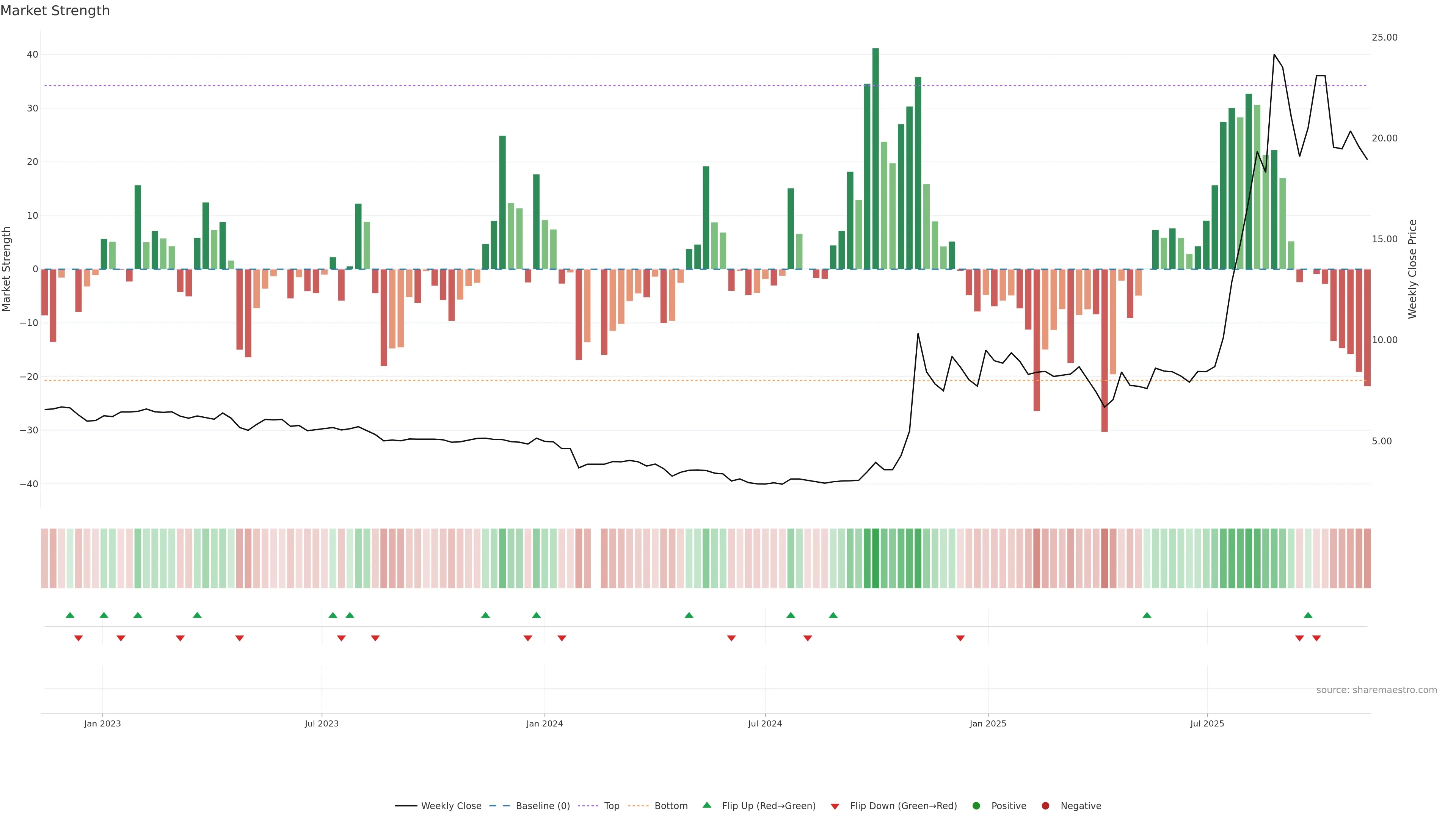Click the last green flip-up triangle marker
This screenshot has width=1456, height=819.
pos(1308,615)
